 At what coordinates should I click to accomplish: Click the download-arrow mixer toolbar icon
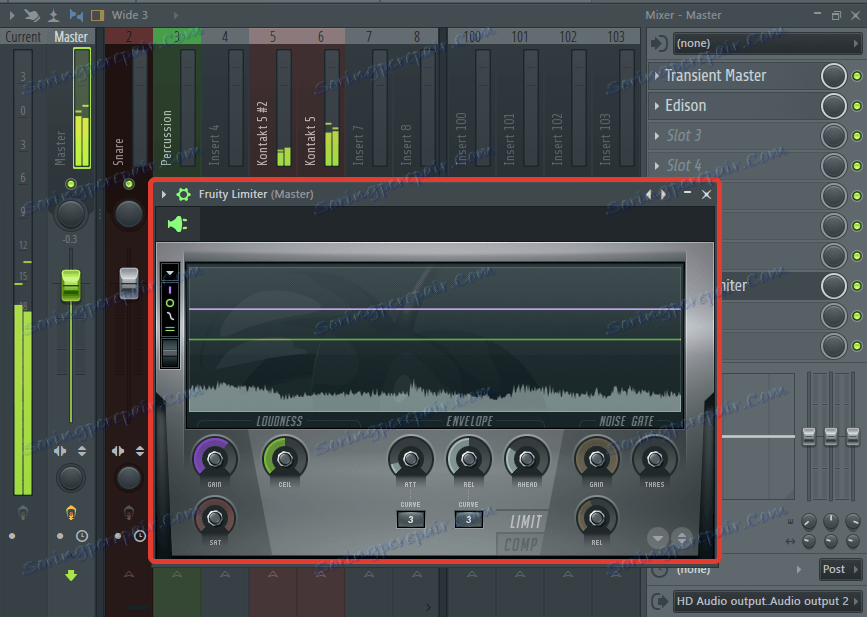point(53,15)
